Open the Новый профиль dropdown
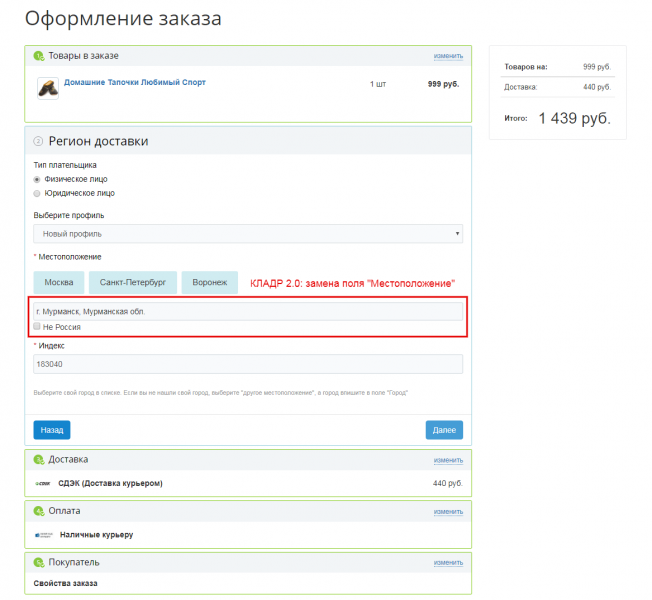Screen dimensions: 652x600 pos(247,234)
